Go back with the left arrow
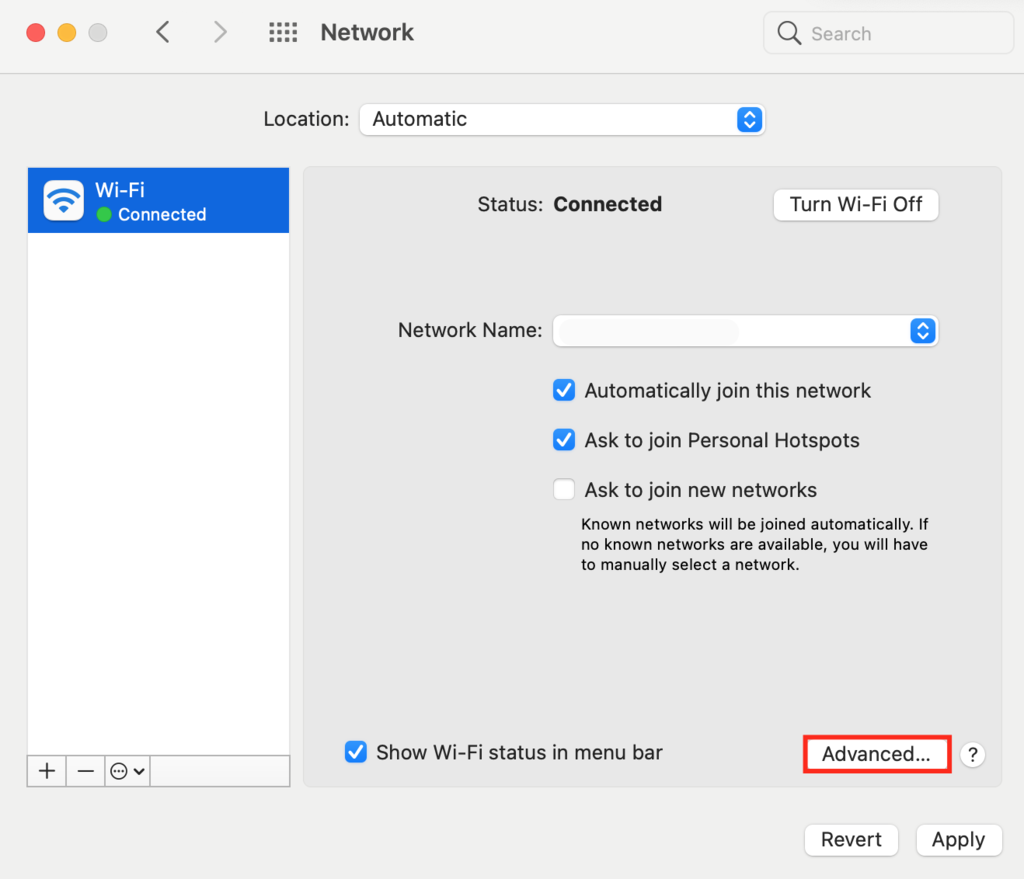1024x879 pixels. 163,33
